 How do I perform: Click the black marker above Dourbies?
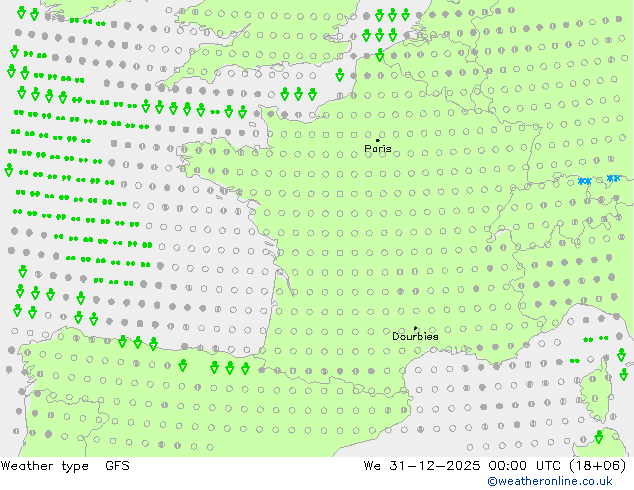[415, 328]
